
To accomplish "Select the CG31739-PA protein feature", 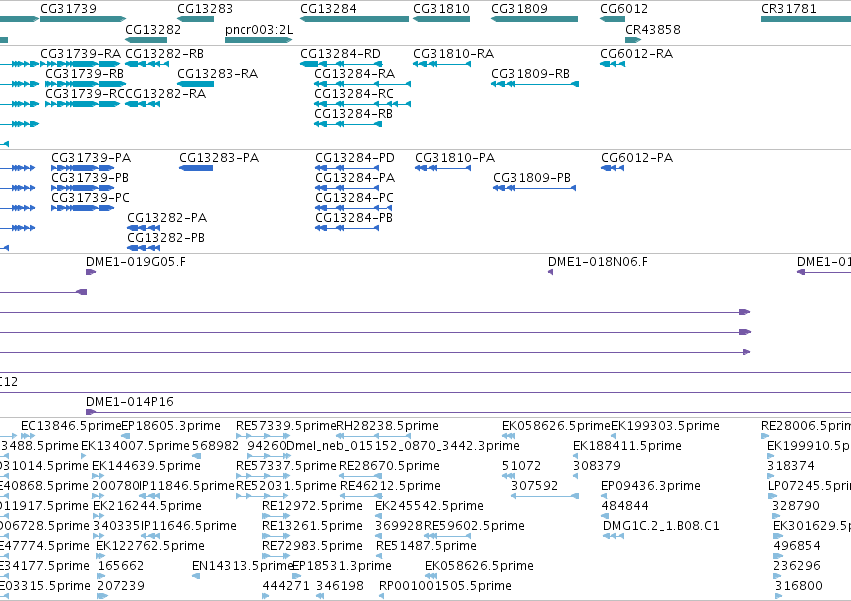I will point(82,168).
